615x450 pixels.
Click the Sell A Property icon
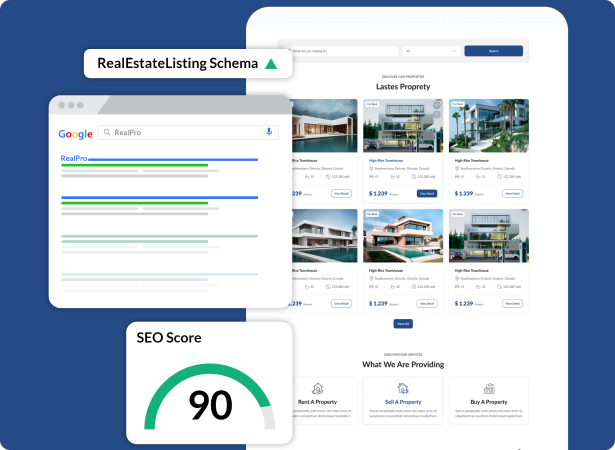point(402,388)
